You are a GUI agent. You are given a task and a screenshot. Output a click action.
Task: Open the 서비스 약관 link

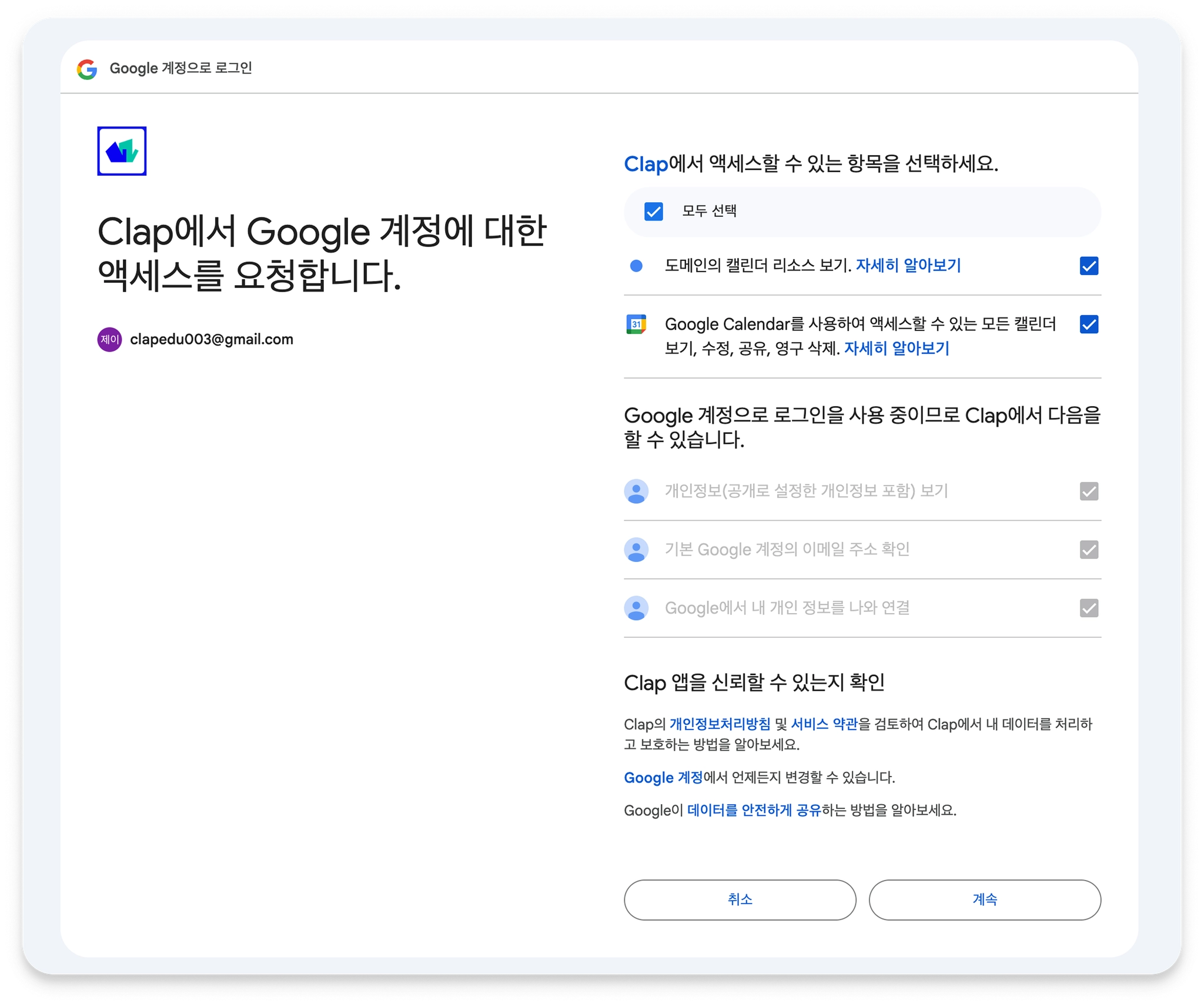(x=824, y=724)
